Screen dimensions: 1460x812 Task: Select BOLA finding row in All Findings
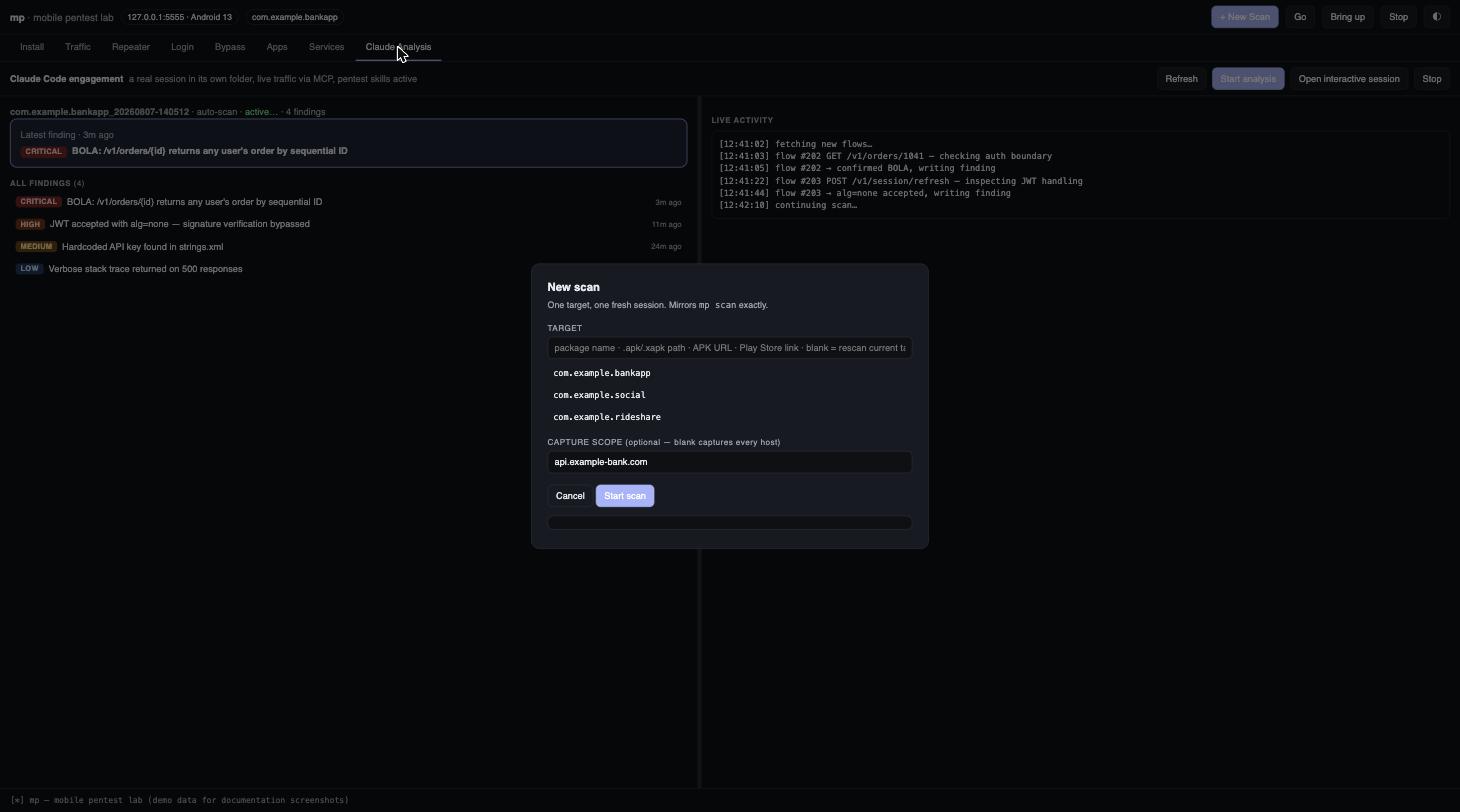(x=348, y=202)
